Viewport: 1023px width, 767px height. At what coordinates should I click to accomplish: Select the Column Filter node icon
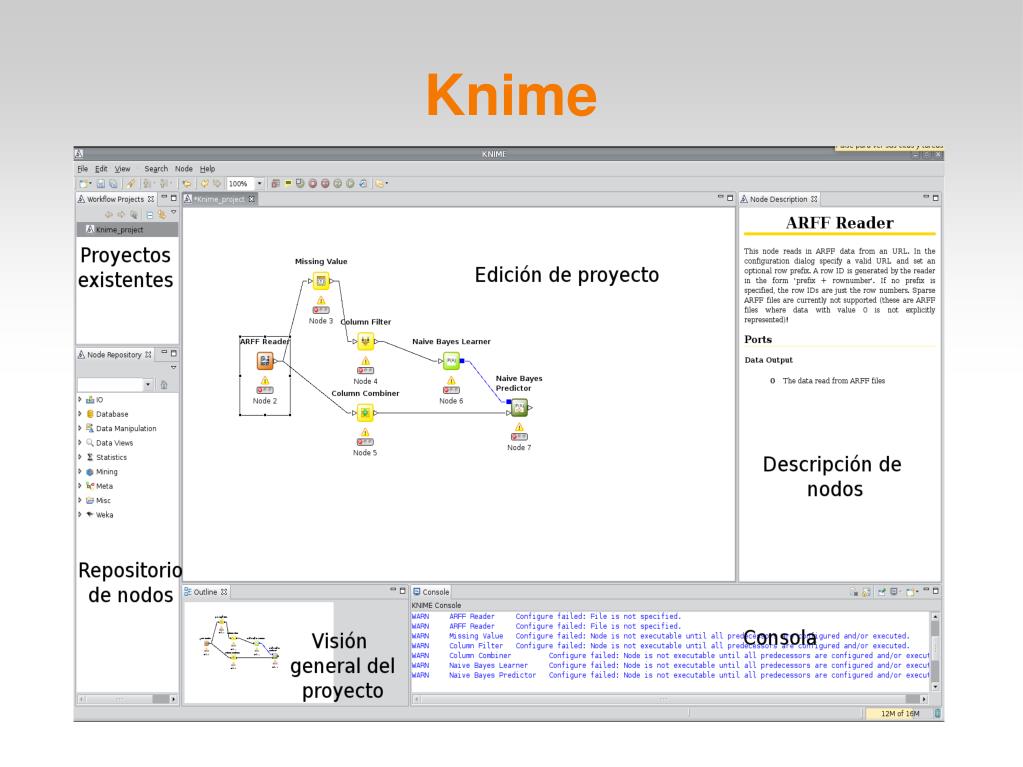[x=365, y=341]
